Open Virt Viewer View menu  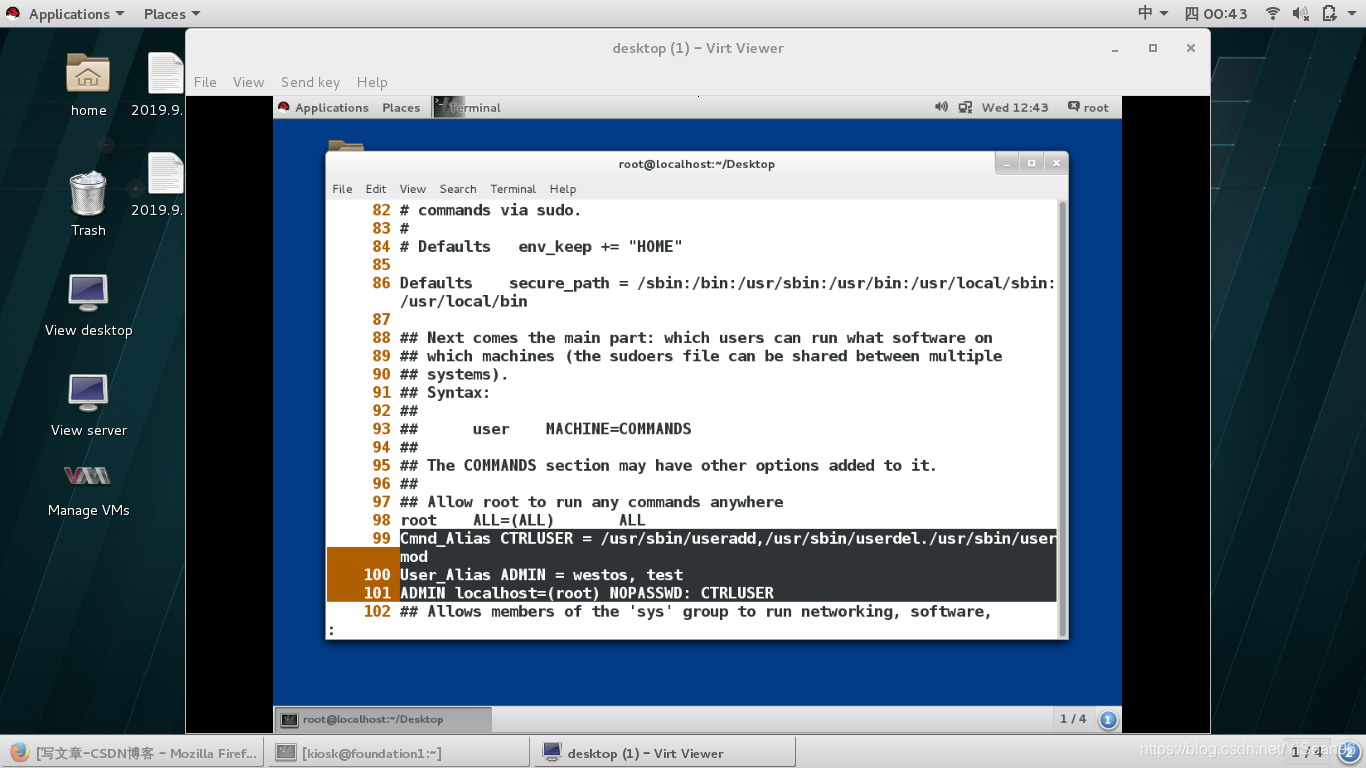pyautogui.click(x=248, y=82)
